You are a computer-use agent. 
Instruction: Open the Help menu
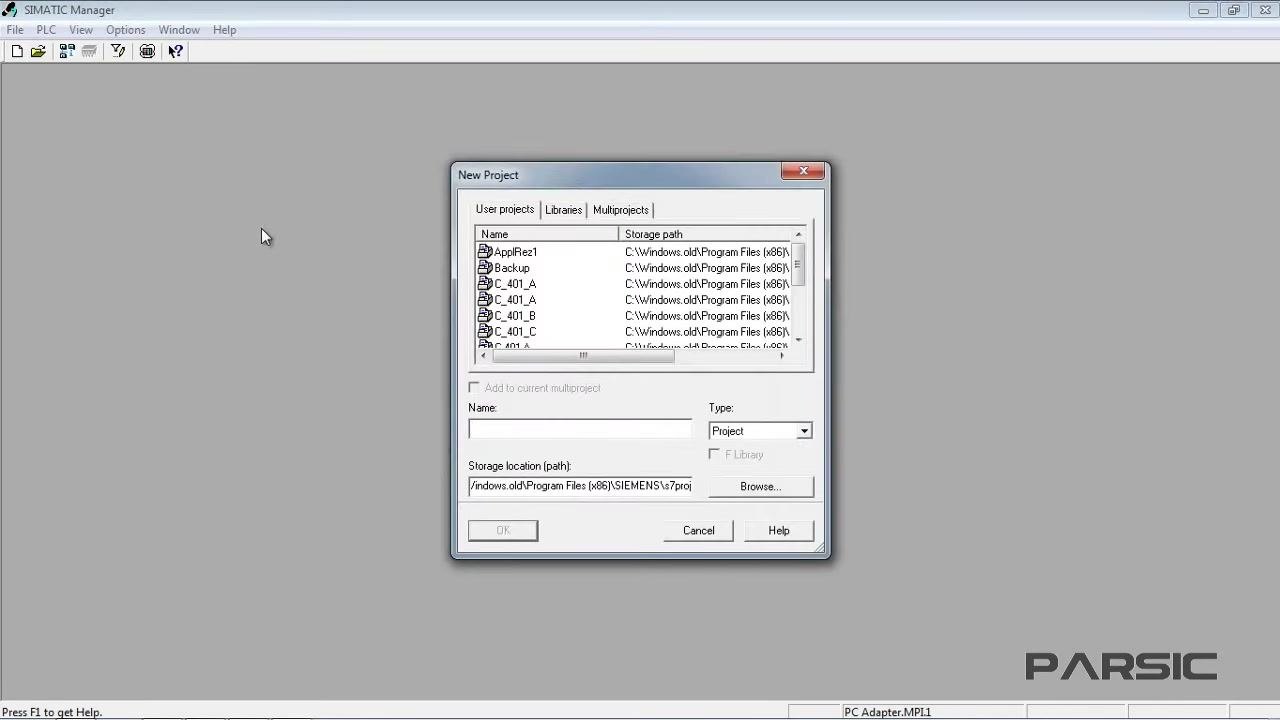pyautogui.click(x=224, y=30)
